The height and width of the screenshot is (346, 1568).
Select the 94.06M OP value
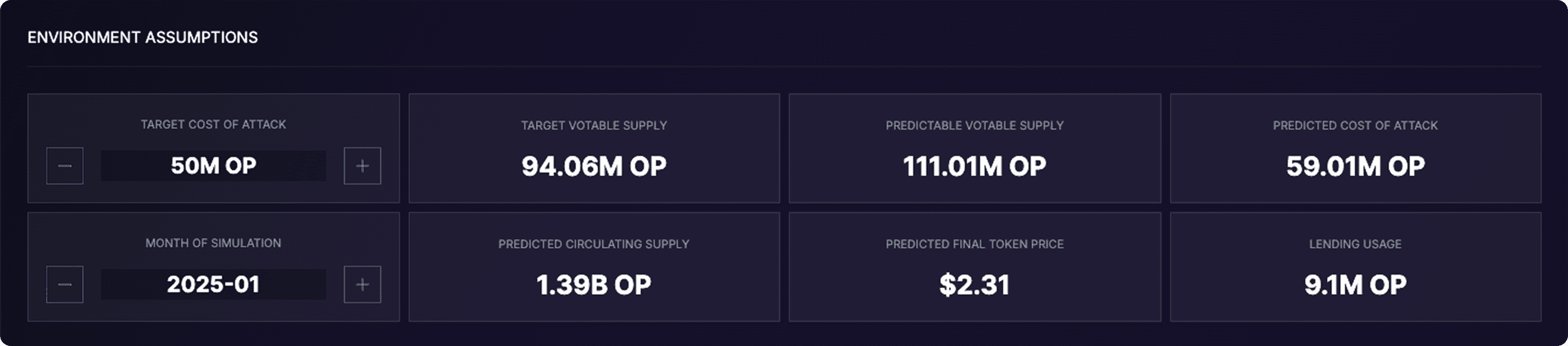coord(594,166)
